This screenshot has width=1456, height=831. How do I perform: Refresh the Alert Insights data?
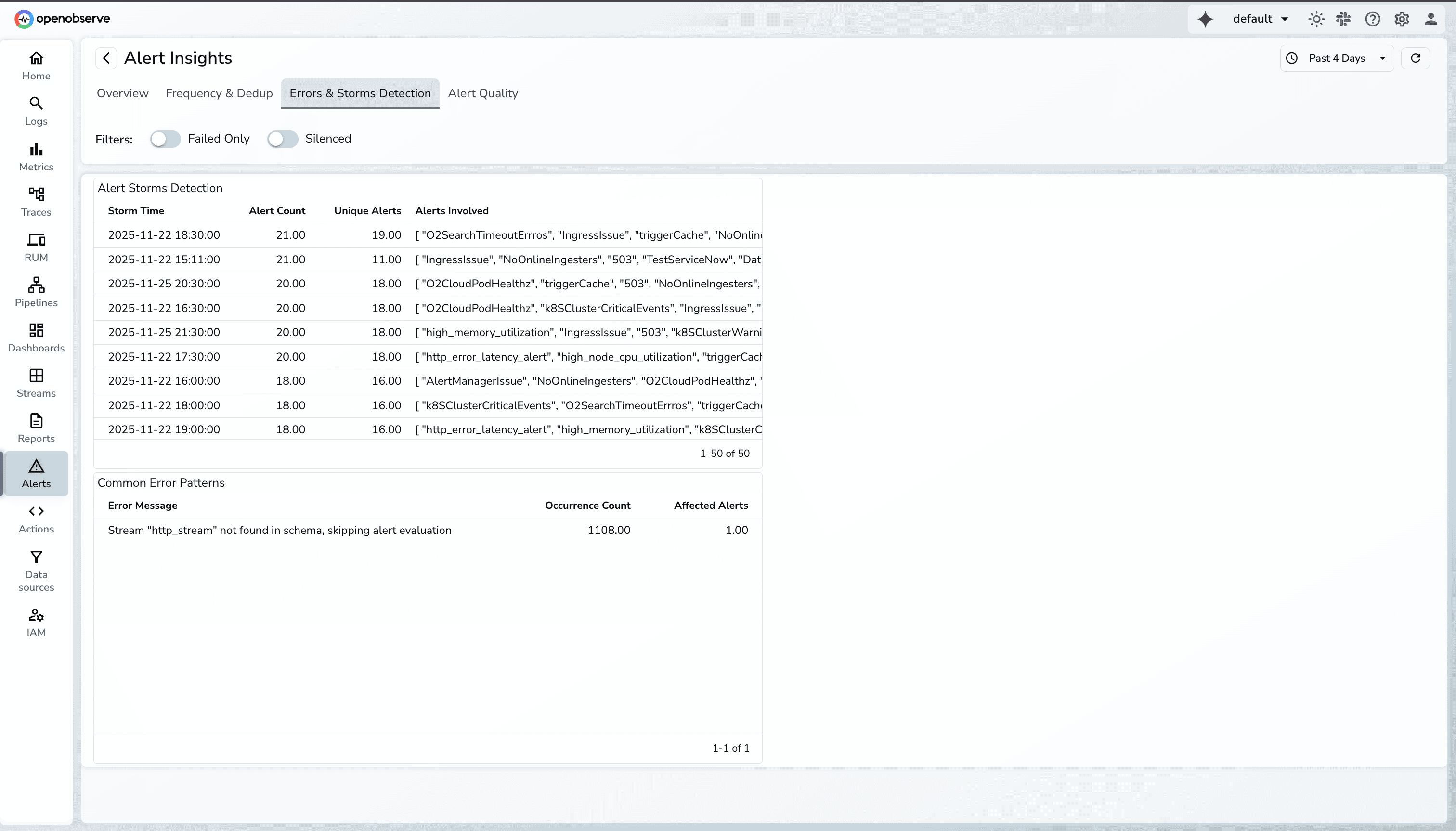point(1416,58)
